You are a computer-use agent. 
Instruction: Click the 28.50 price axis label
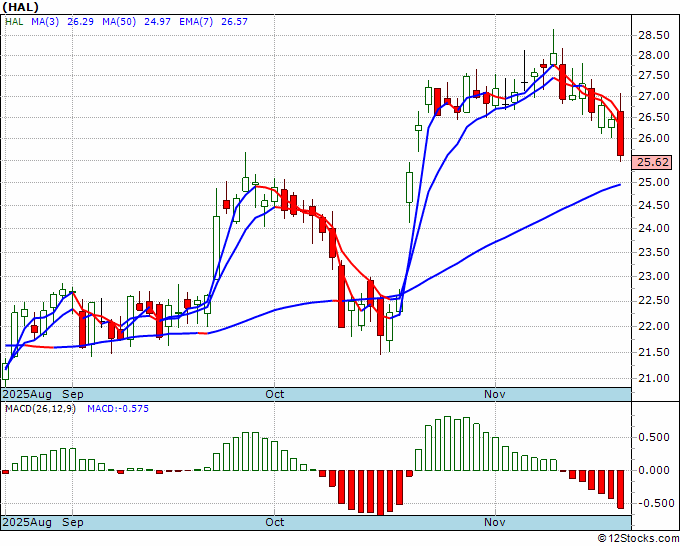pyautogui.click(x=654, y=36)
